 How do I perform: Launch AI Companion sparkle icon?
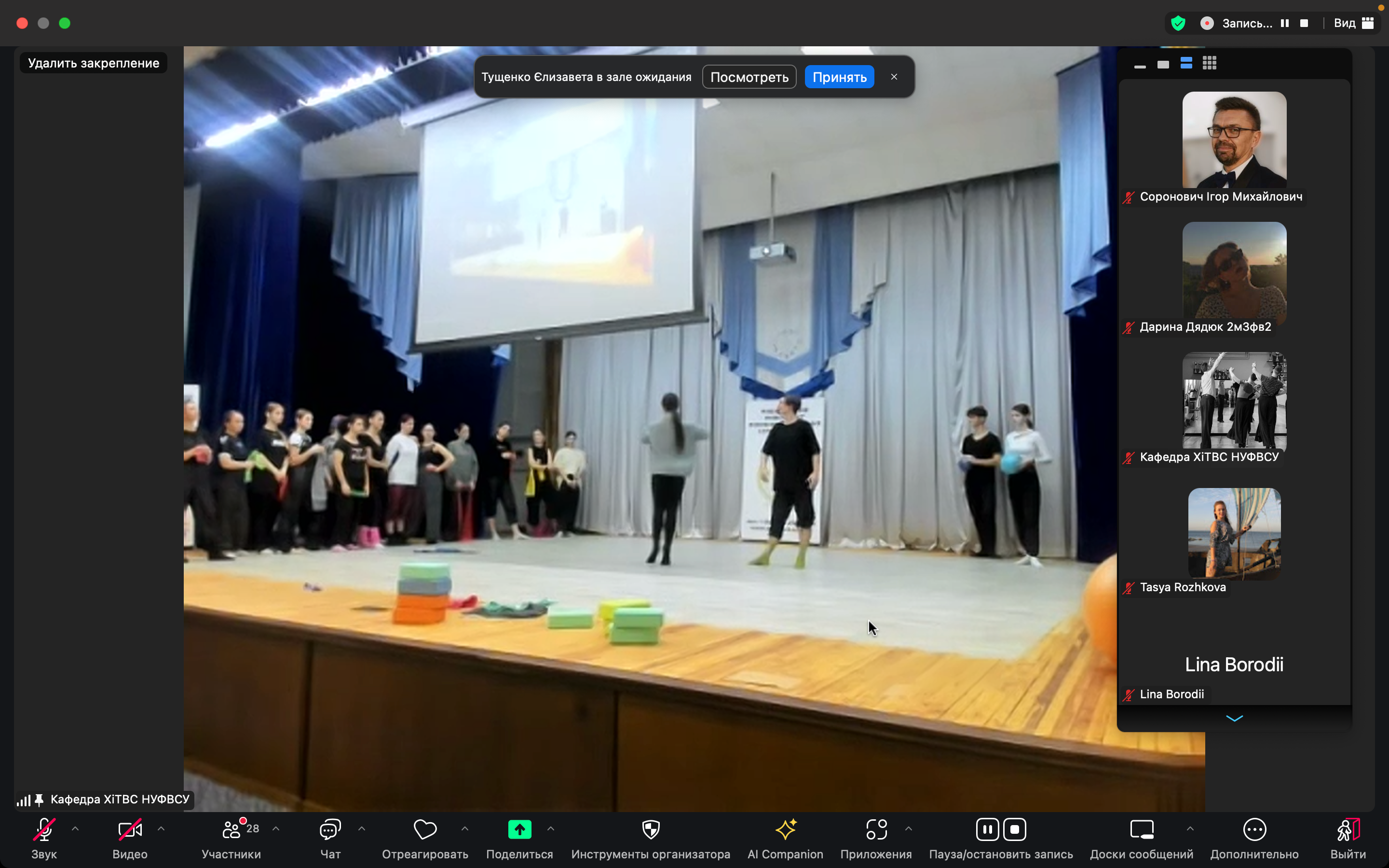pos(785,829)
